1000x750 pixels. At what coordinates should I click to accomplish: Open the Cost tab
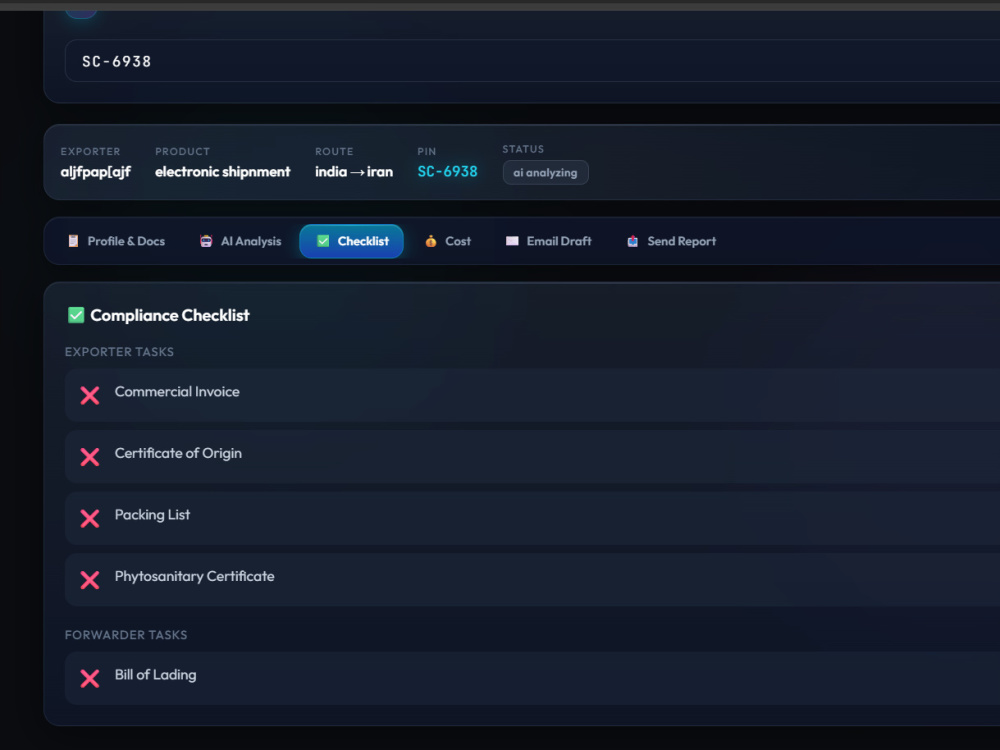(x=448, y=241)
